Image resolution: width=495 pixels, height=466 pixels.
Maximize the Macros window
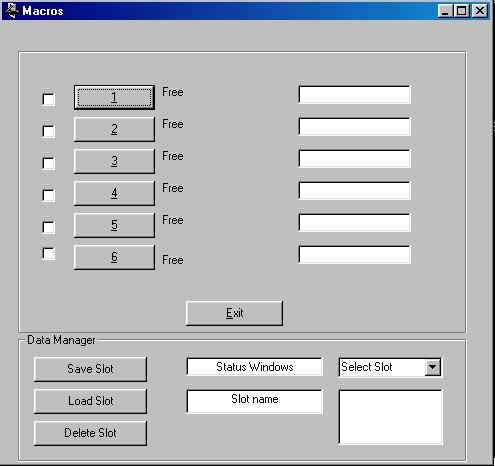click(x=462, y=11)
